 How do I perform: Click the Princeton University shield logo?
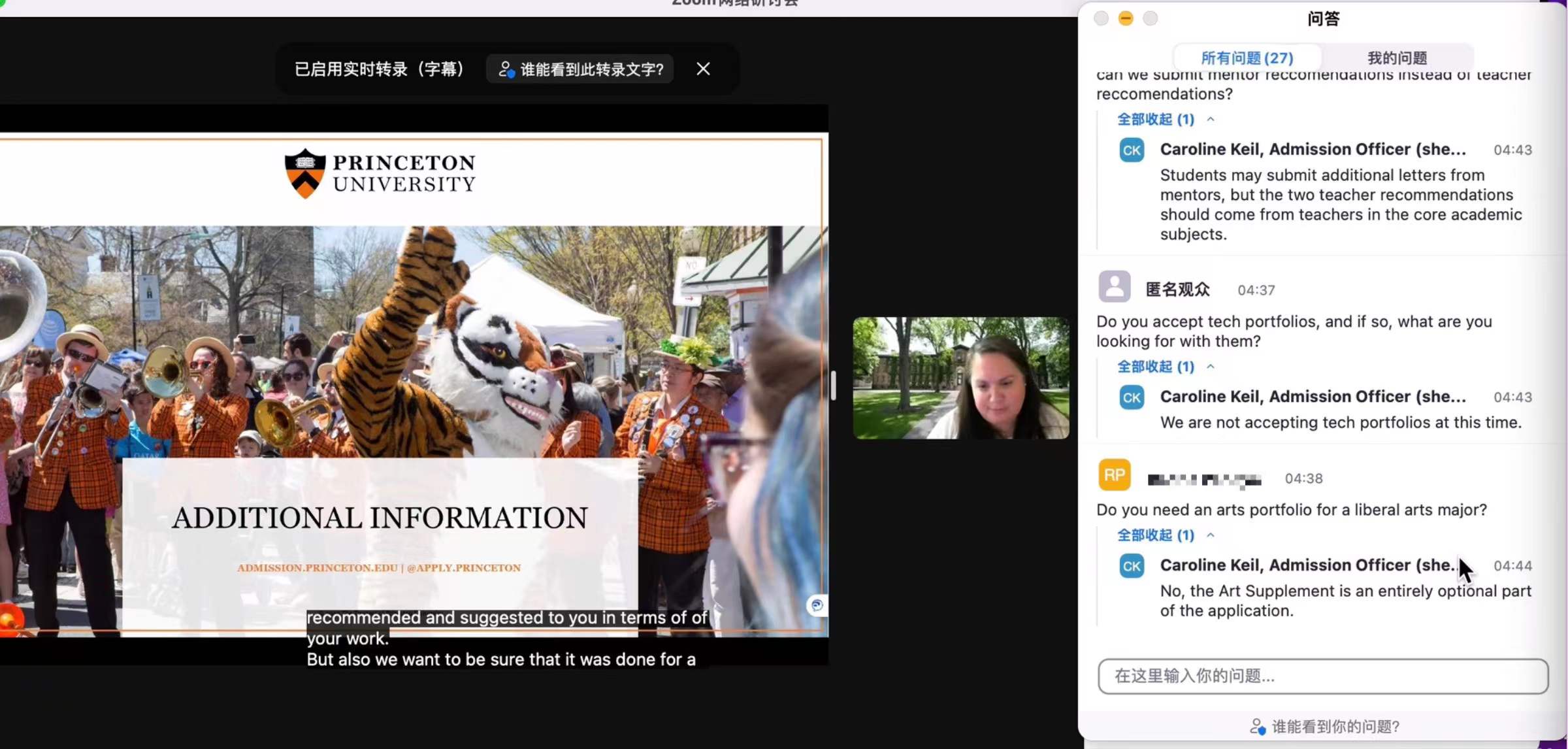coord(304,173)
